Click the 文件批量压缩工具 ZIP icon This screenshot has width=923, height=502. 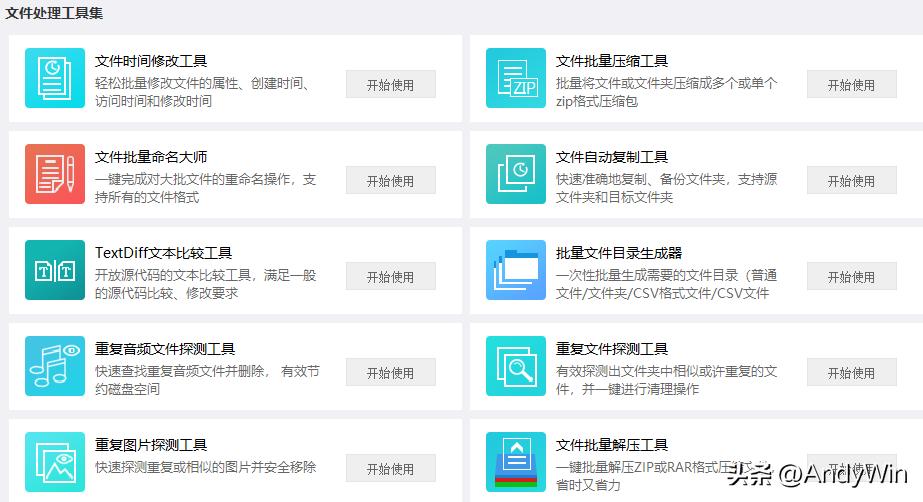pos(516,78)
